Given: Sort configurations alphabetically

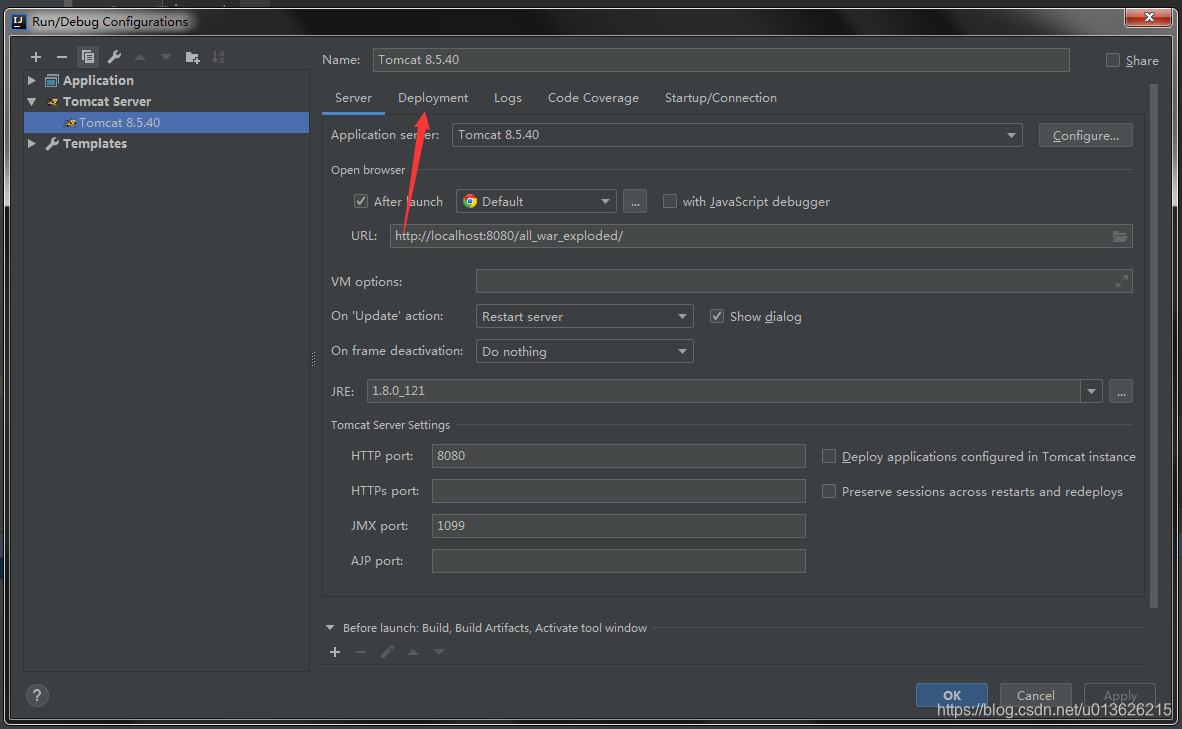Looking at the screenshot, I should tap(218, 57).
